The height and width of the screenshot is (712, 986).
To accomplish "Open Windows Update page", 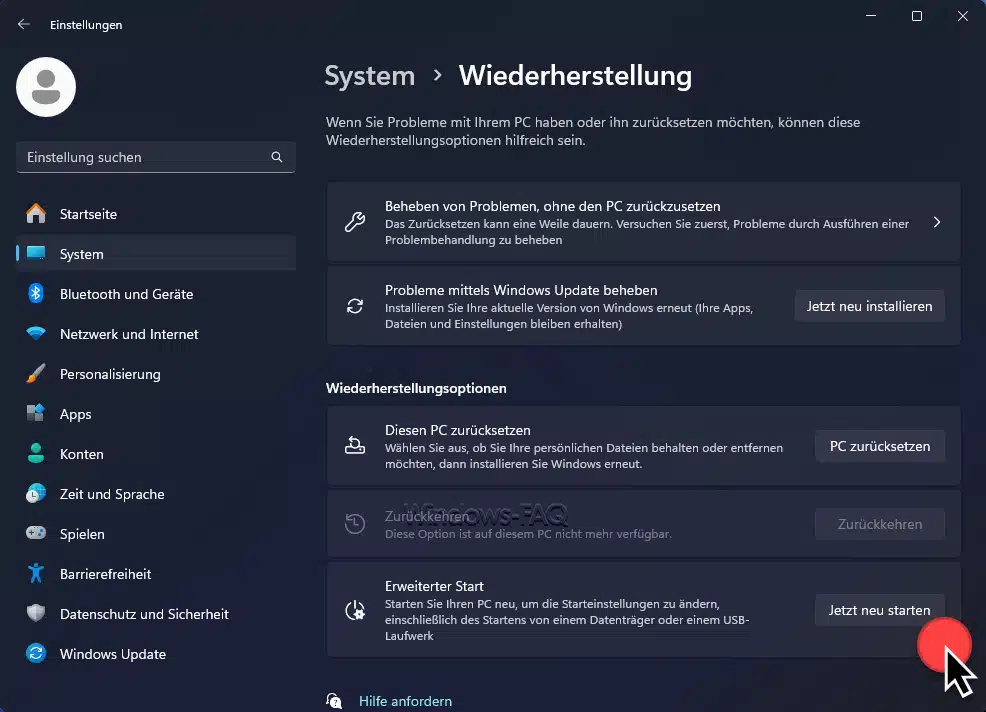I will [x=156, y=654].
